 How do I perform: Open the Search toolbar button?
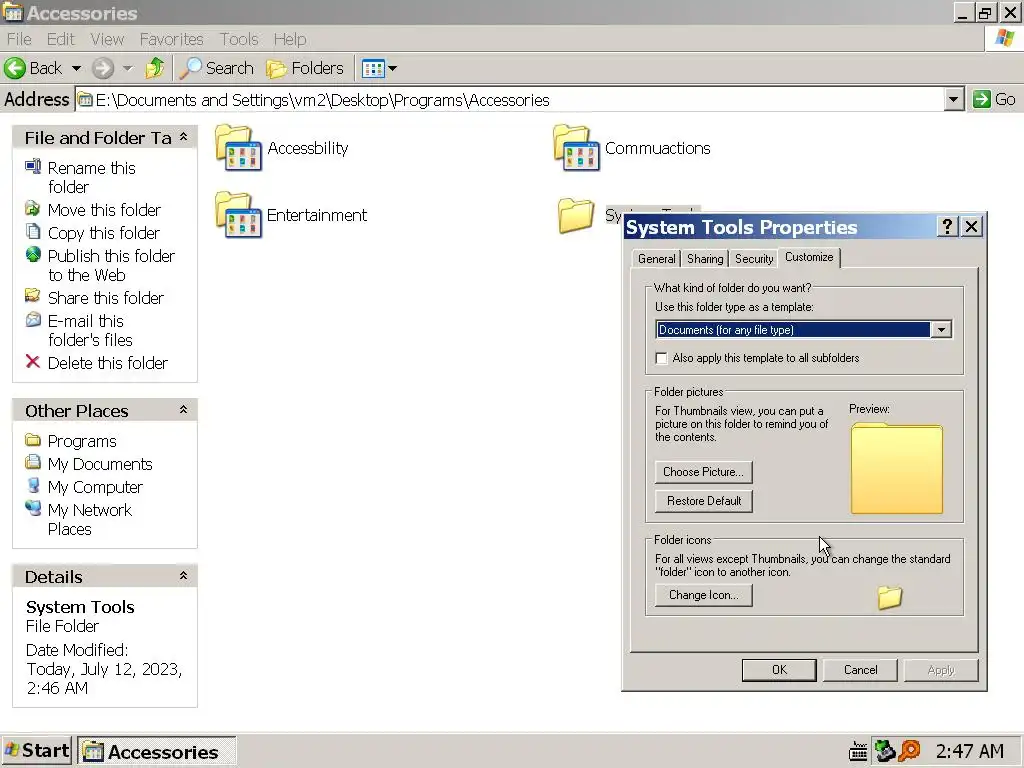coord(216,68)
